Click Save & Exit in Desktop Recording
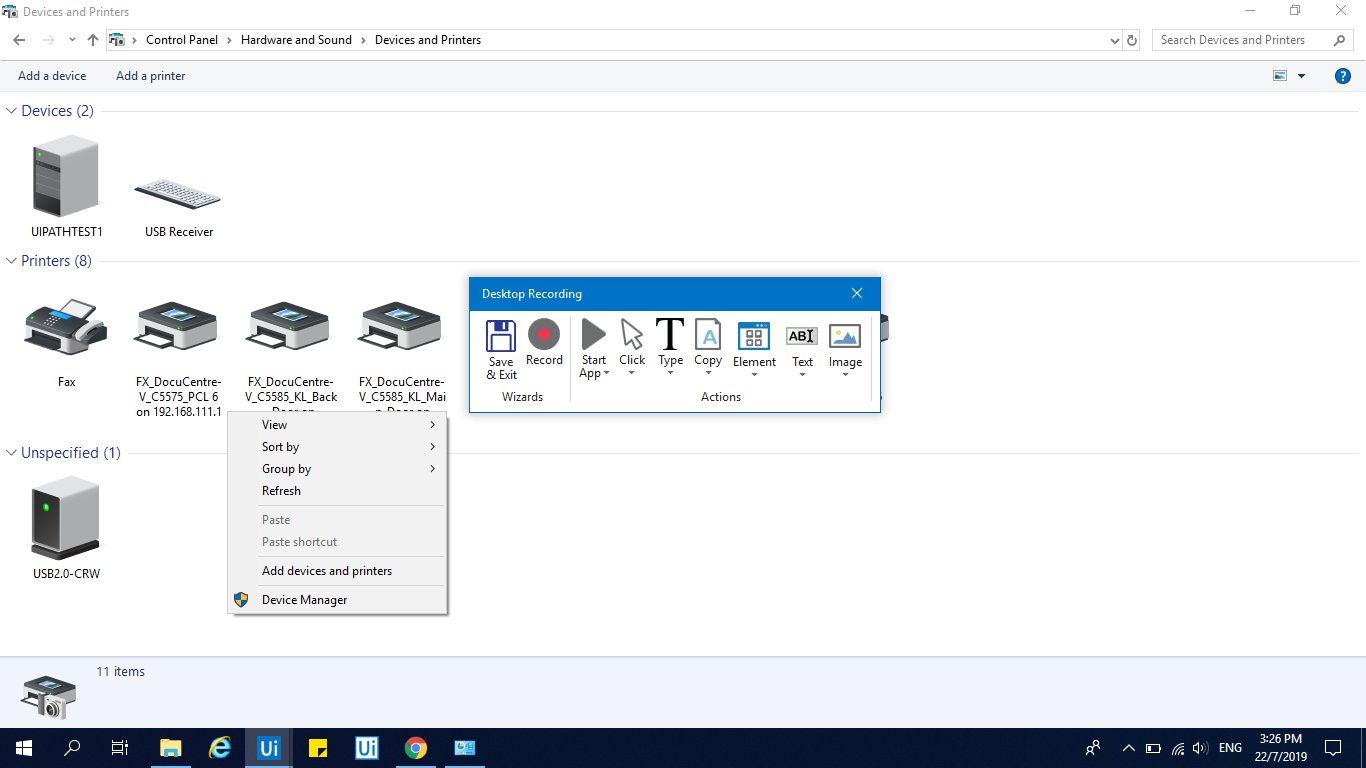The image size is (1366, 768). pos(501,350)
